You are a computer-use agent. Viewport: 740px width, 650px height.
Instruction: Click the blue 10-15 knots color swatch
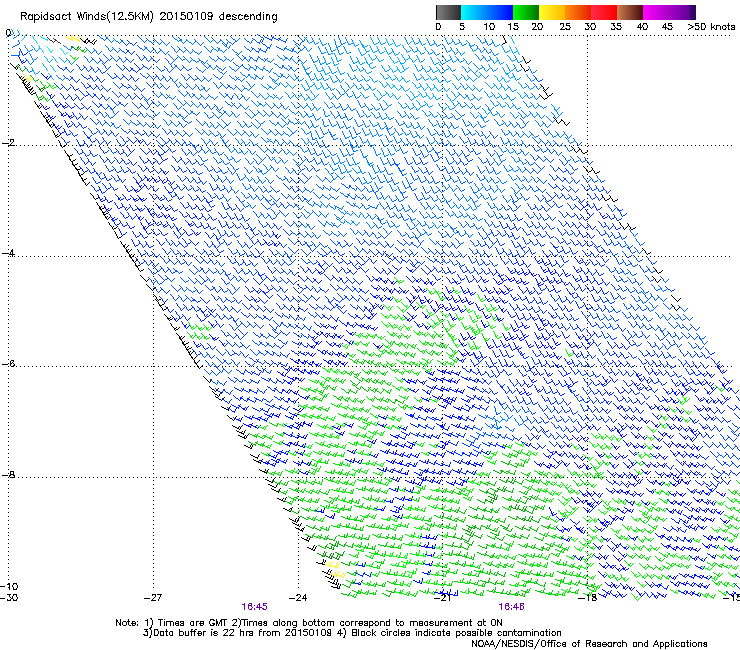click(500, 12)
